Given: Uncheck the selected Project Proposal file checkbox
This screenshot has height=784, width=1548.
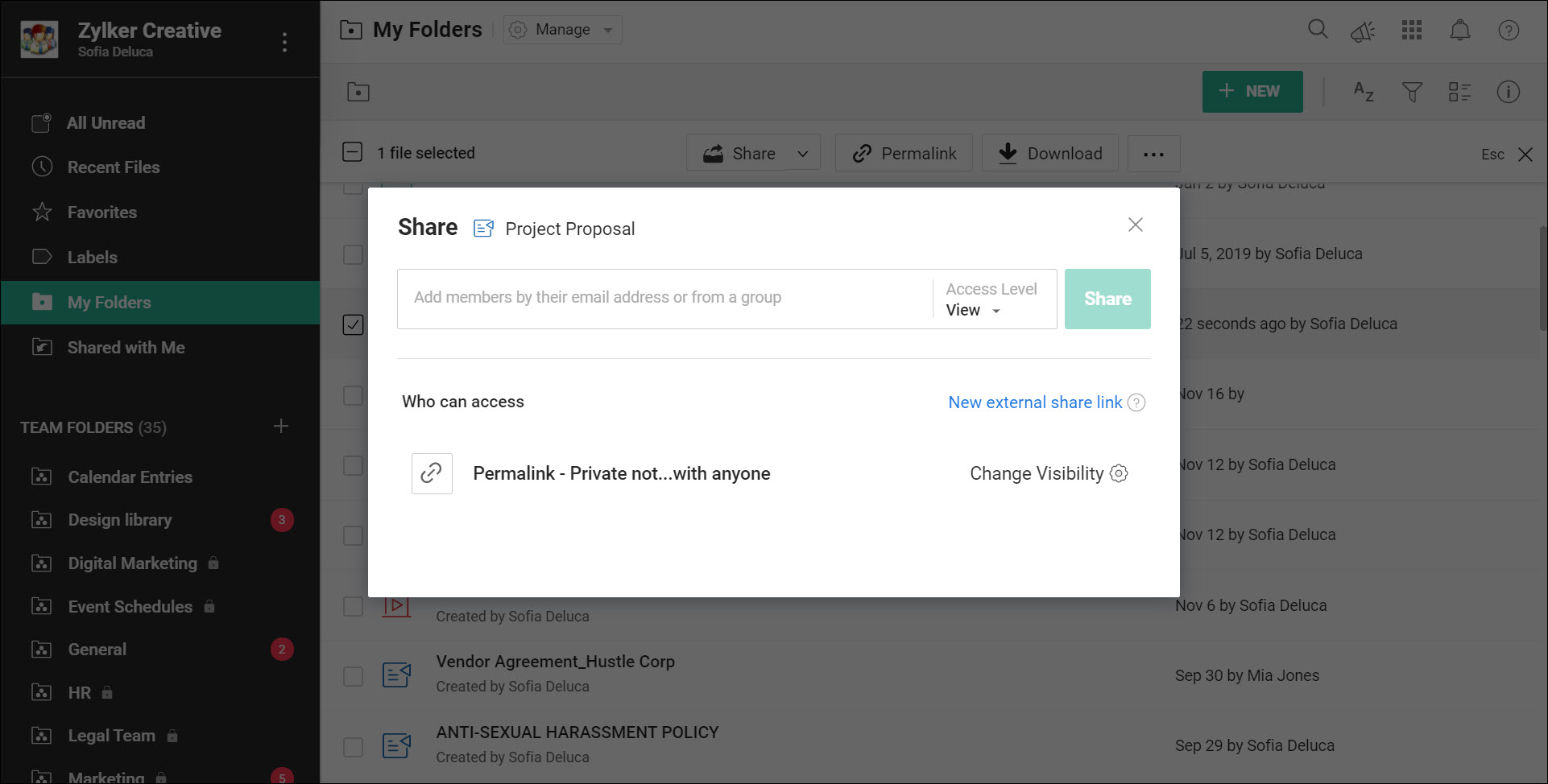Looking at the screenshot, I should pyautogui.click(x=353, y=324).
